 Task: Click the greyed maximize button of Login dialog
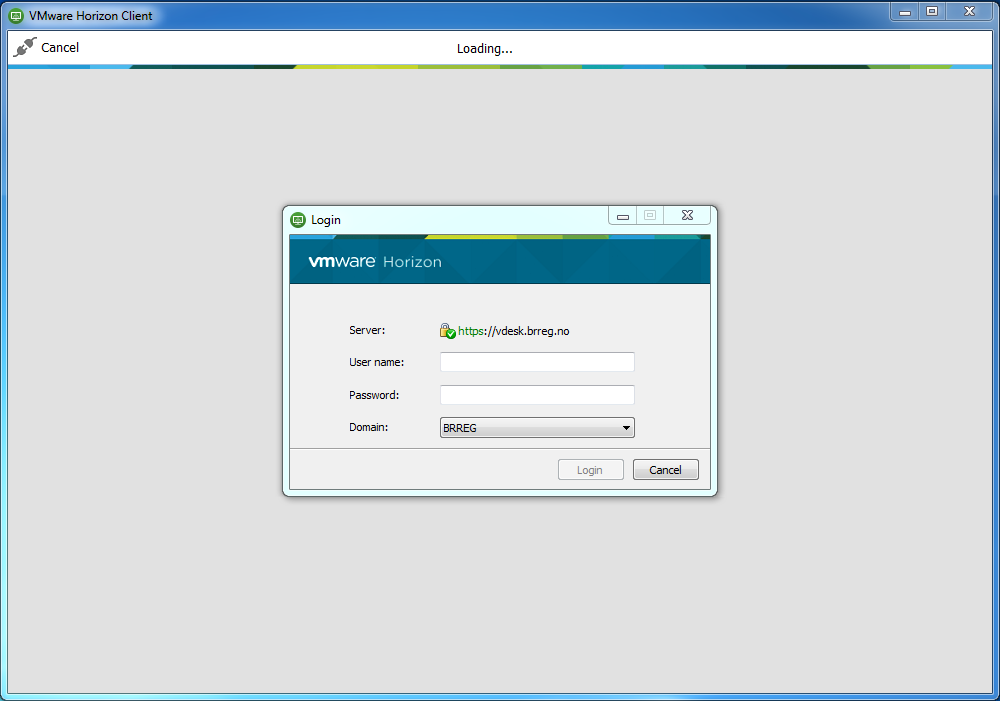tap(650, 216)
